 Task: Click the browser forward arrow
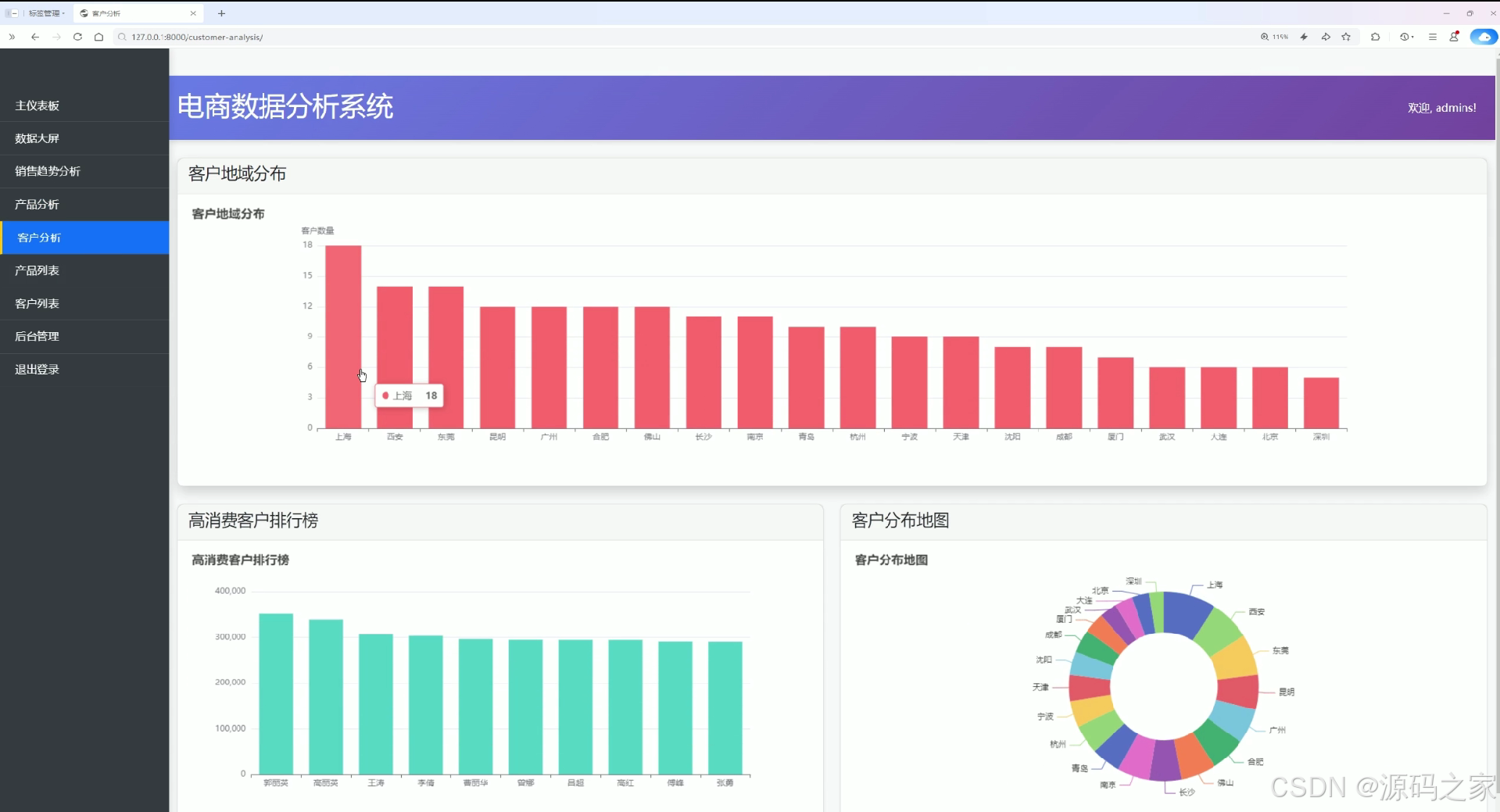pos(56,37)
